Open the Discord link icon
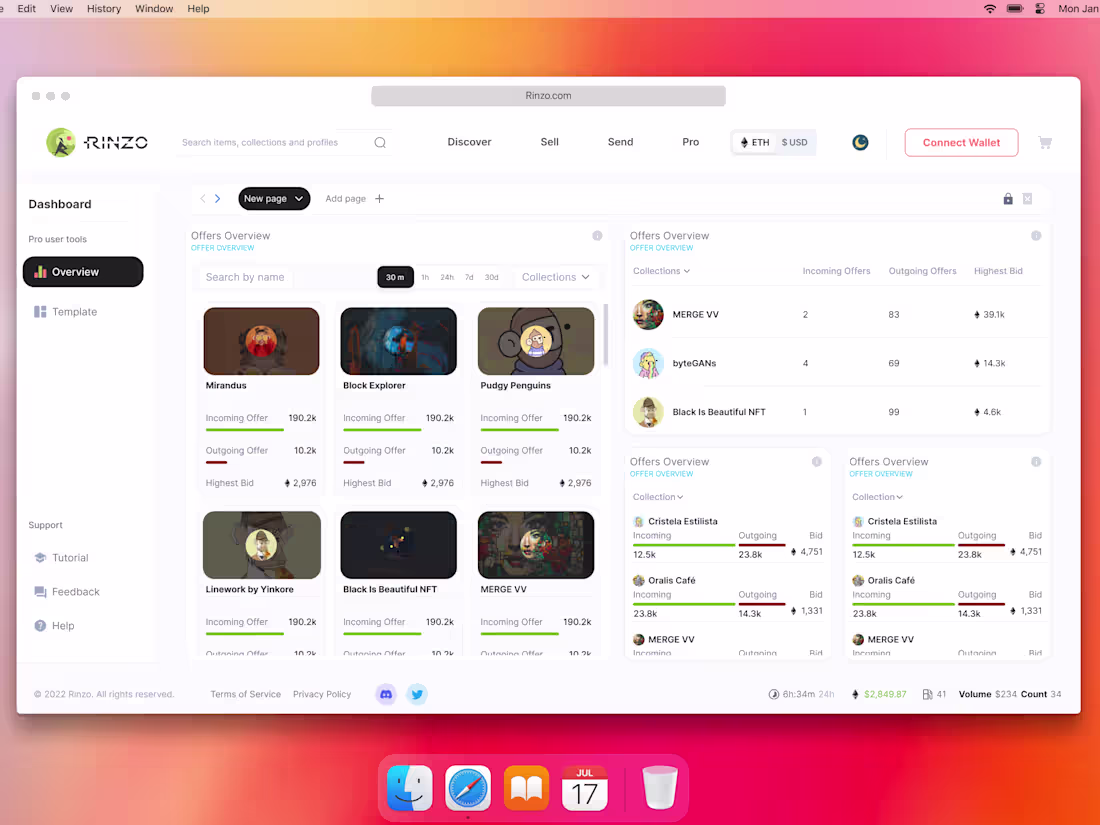 (386, 694)
